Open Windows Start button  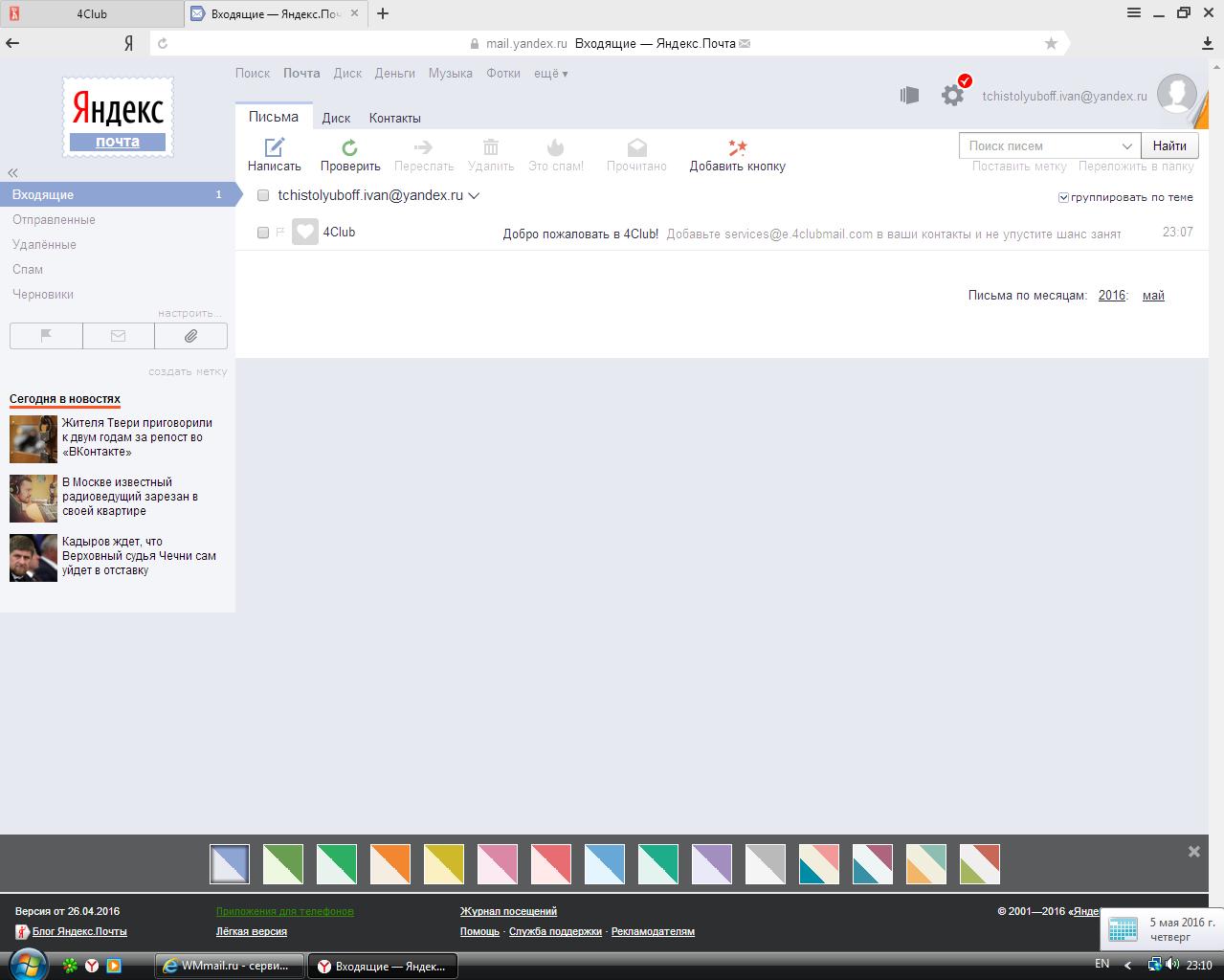click(x=26, y=965)
